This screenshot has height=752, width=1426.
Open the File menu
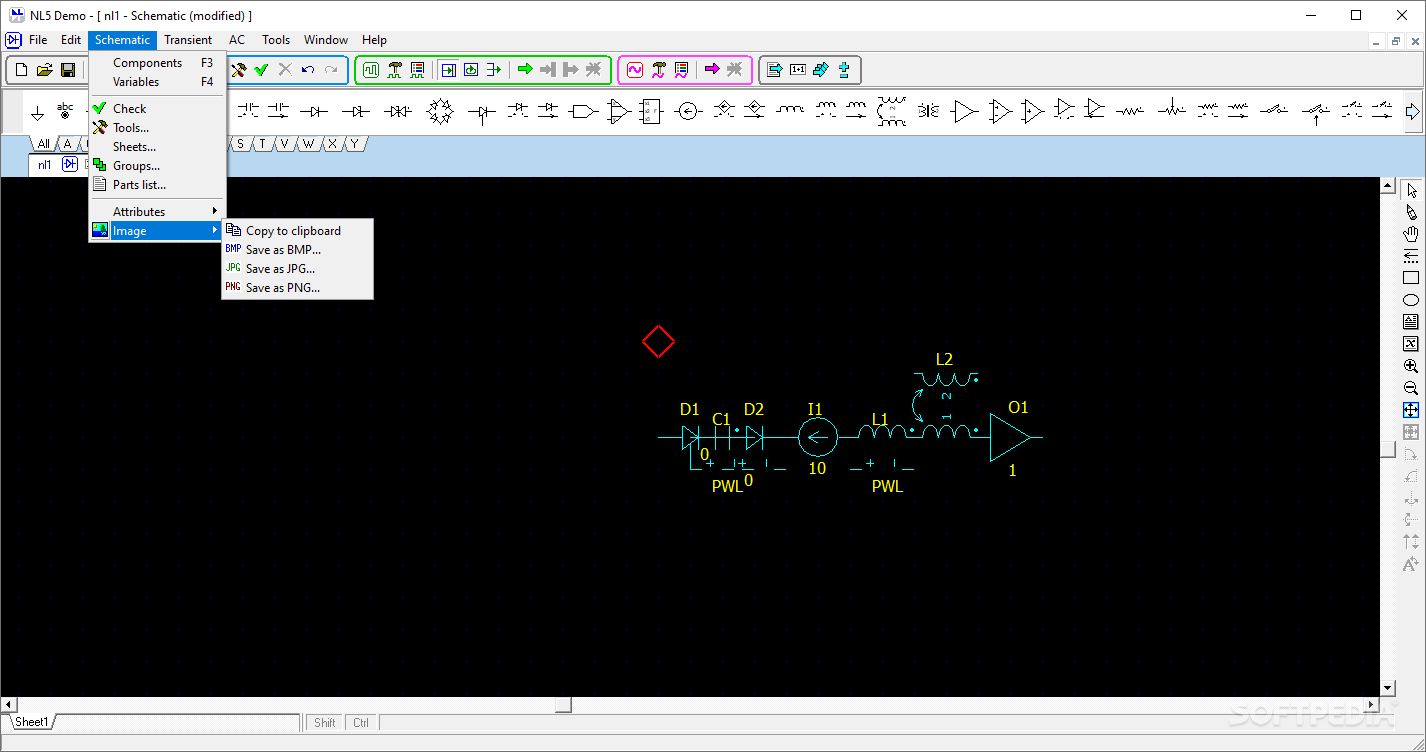tap(38, 40)
